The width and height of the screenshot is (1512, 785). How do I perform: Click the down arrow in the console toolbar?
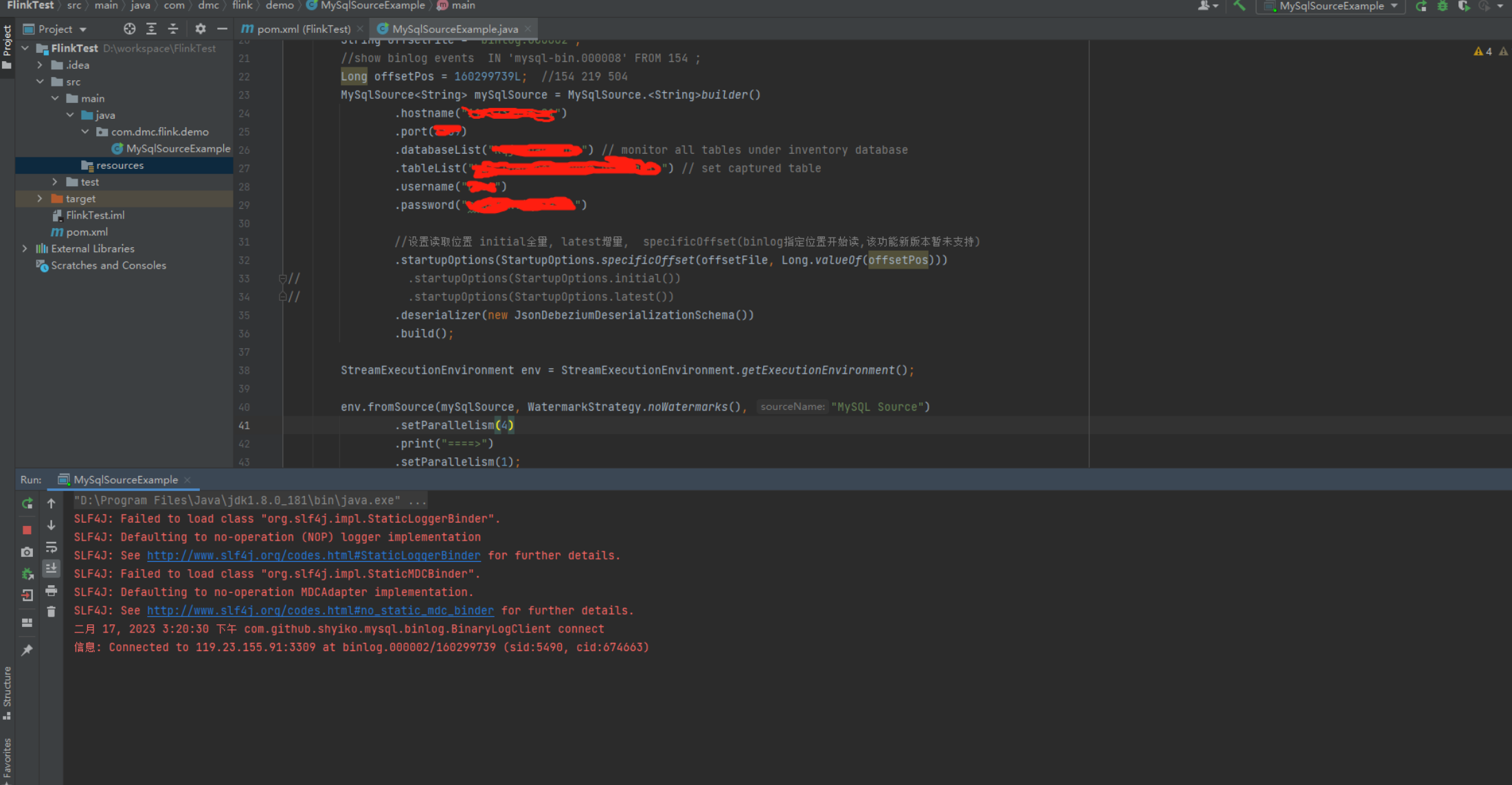pos(52,525)
